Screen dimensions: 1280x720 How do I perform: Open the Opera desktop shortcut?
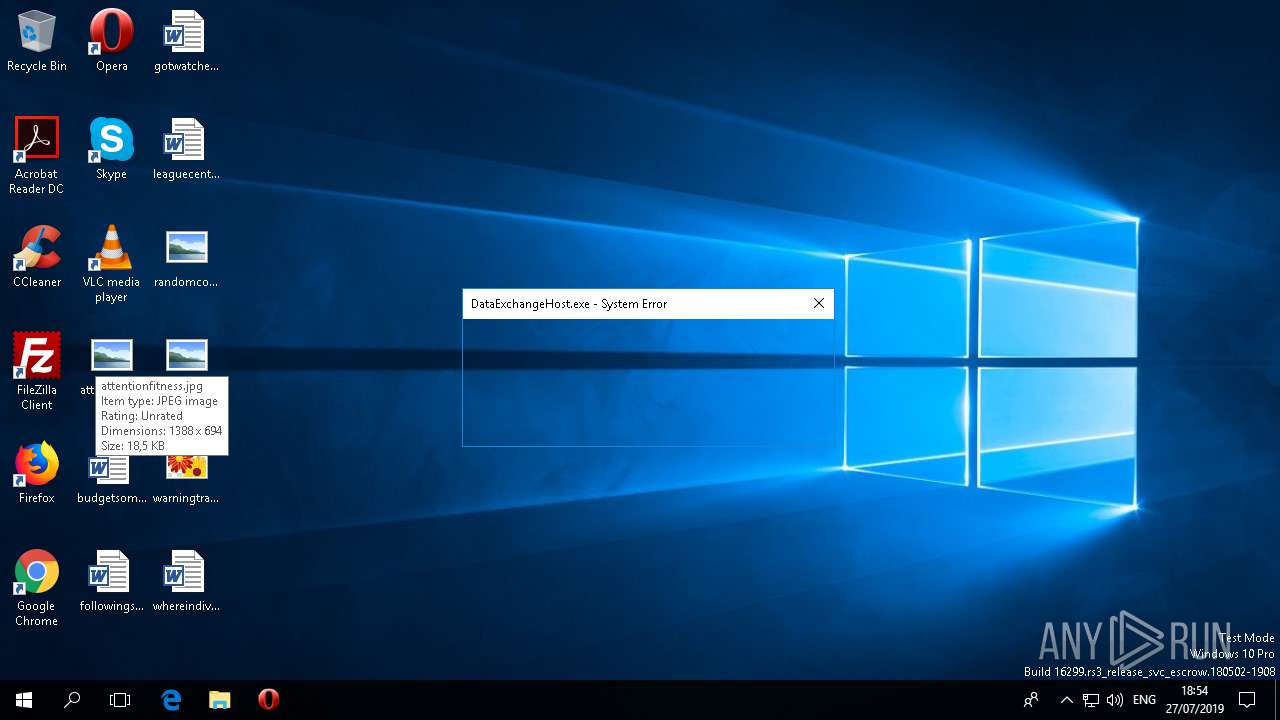tap(111, 41)
